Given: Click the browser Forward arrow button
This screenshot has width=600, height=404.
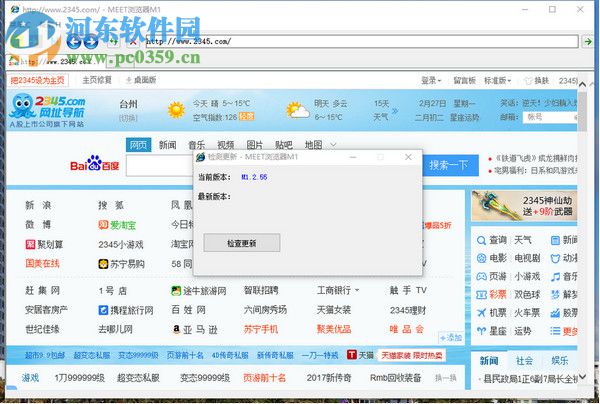Looking at the screenshot, I should (91, 41).
